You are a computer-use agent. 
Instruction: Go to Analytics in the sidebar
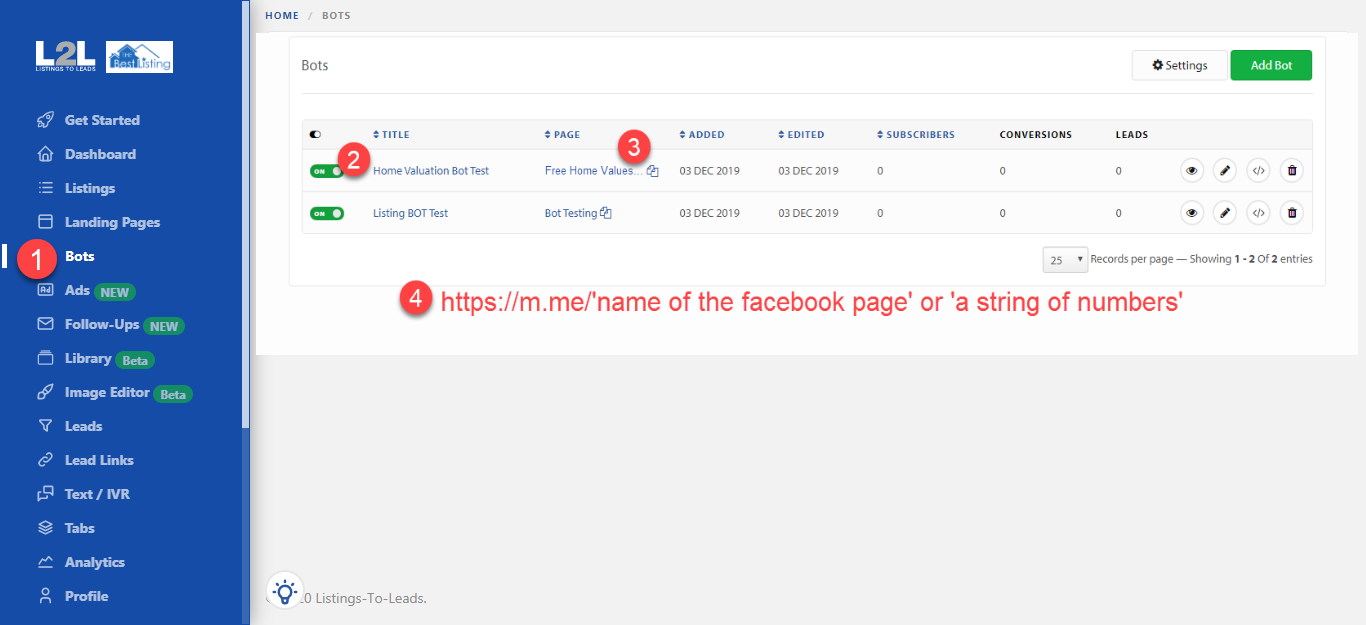94,562
